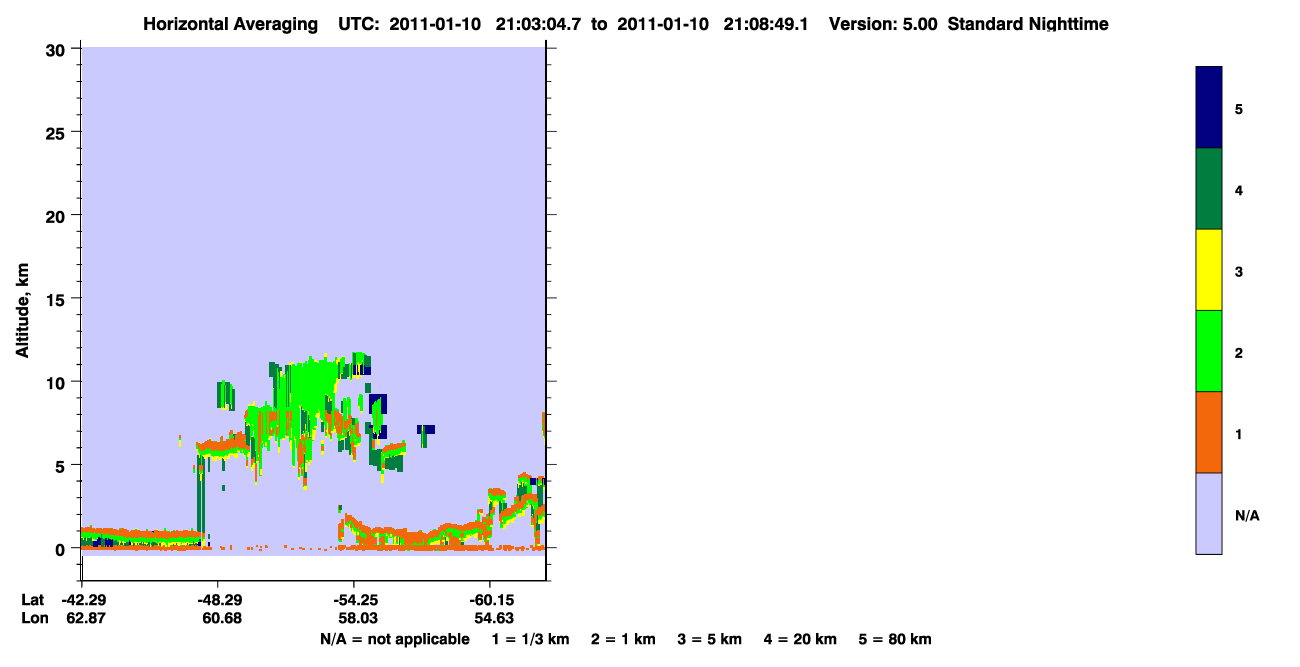
Task: Click legend text '4 = 20 km'
Action: (800, 639)
